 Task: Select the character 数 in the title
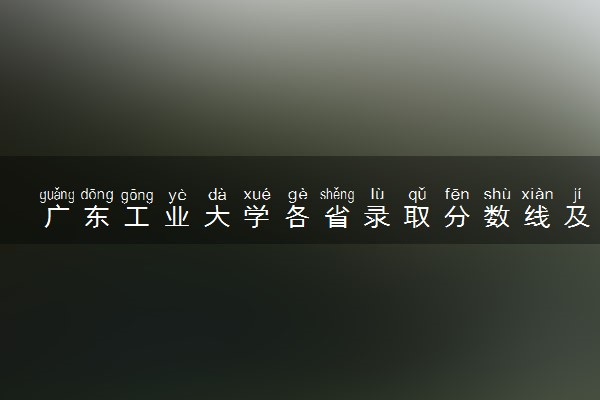[497, 217]
